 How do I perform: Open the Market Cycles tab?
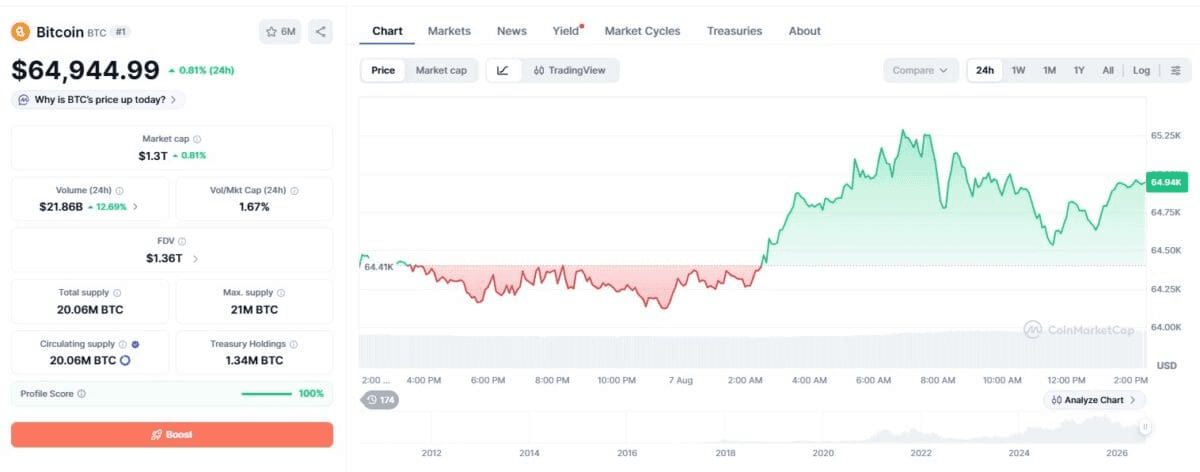(x=642, y=31)
